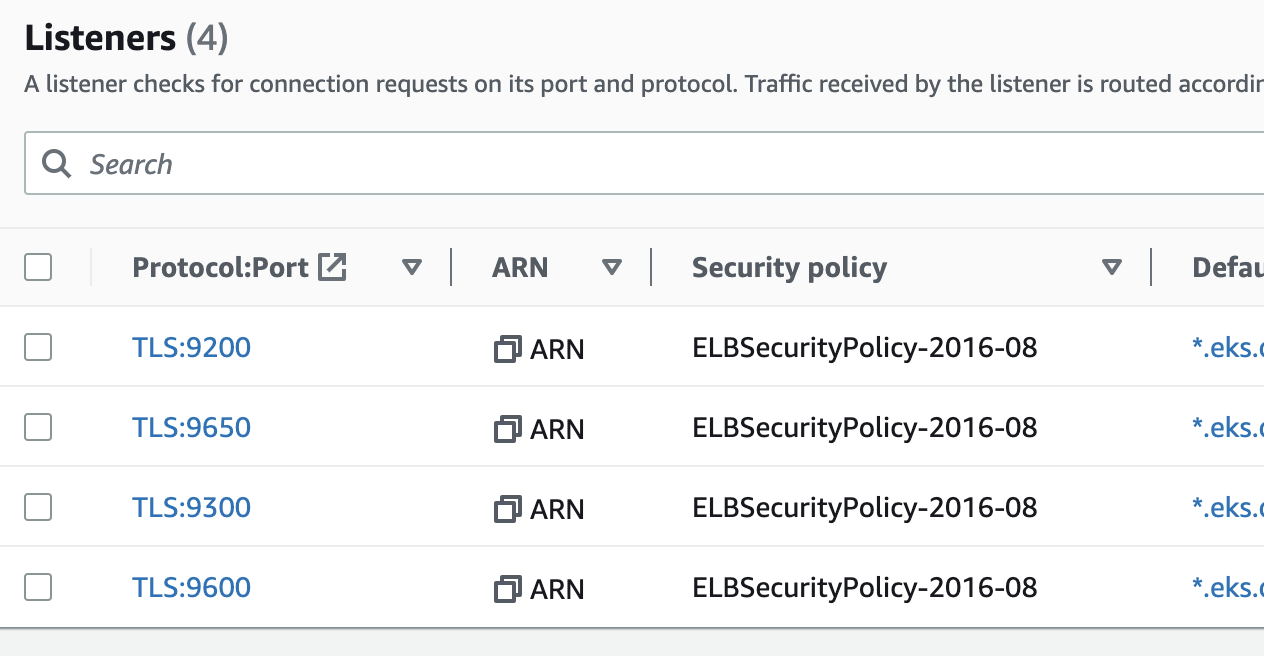The image size is (1264, 656).
Task: Click the TLS:9300 listener link
Action: 191,507
